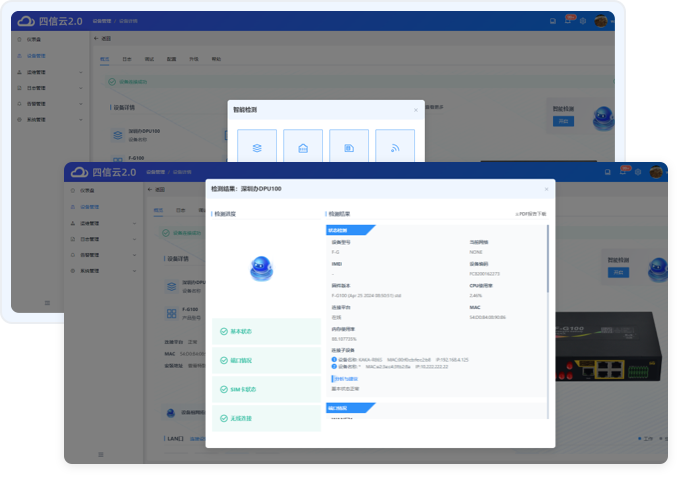Open settings gear in the front window header

point(638,172)
